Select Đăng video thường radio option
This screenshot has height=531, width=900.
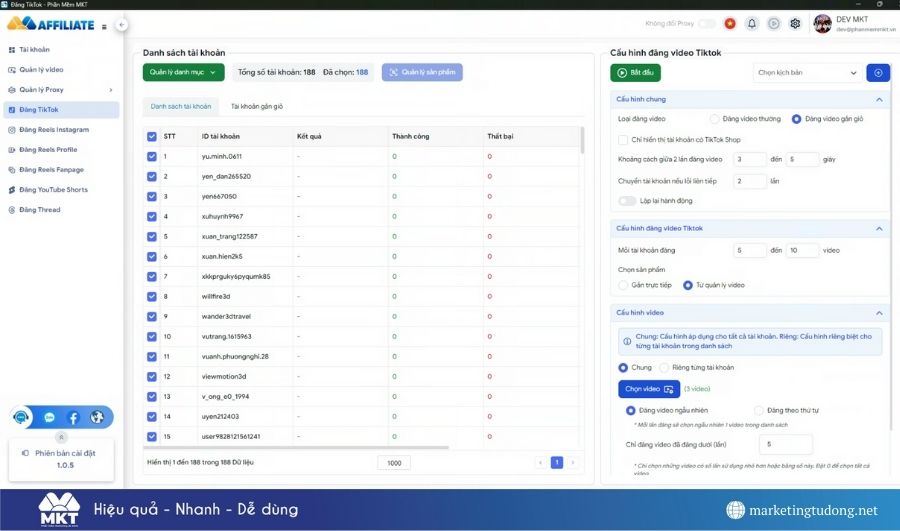(714, 119)
